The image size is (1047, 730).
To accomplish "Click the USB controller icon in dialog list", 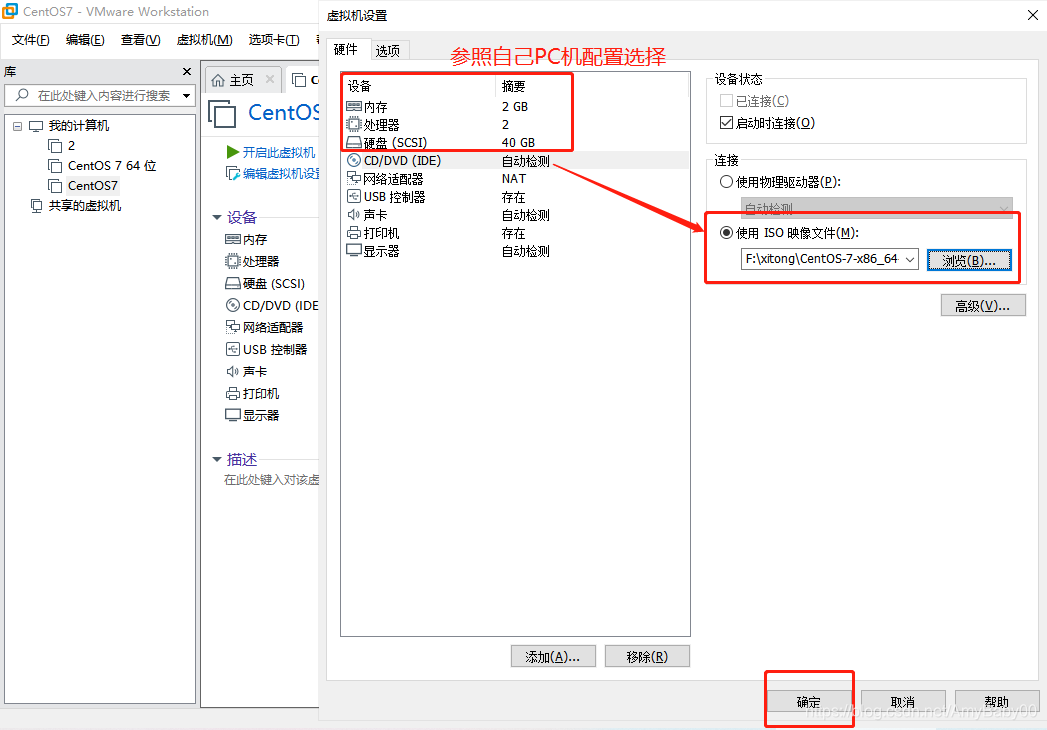I will click(x=354, y=197).
